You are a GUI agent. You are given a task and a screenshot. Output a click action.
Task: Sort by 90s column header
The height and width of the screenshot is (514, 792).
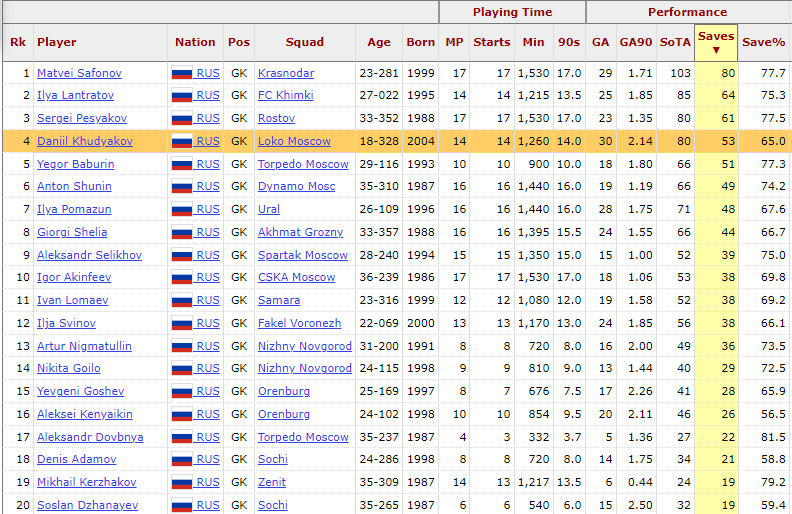coord(569,42)
